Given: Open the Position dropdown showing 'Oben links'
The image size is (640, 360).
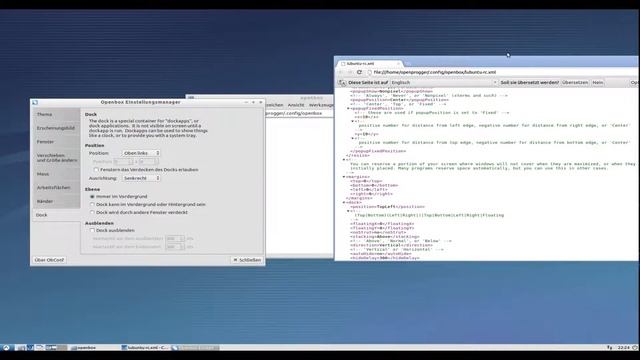Looking at the screenshot, I should click(x=141, y=153).
